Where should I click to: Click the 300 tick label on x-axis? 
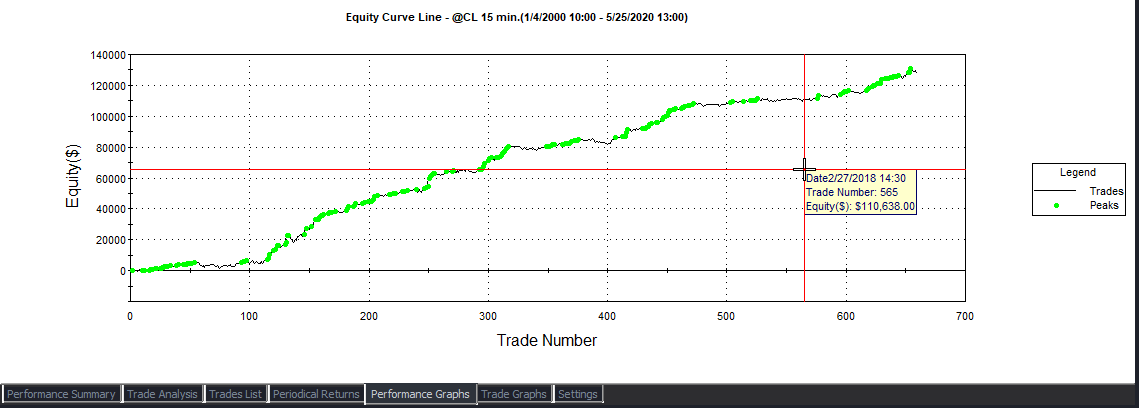click(x=488, y=315)
